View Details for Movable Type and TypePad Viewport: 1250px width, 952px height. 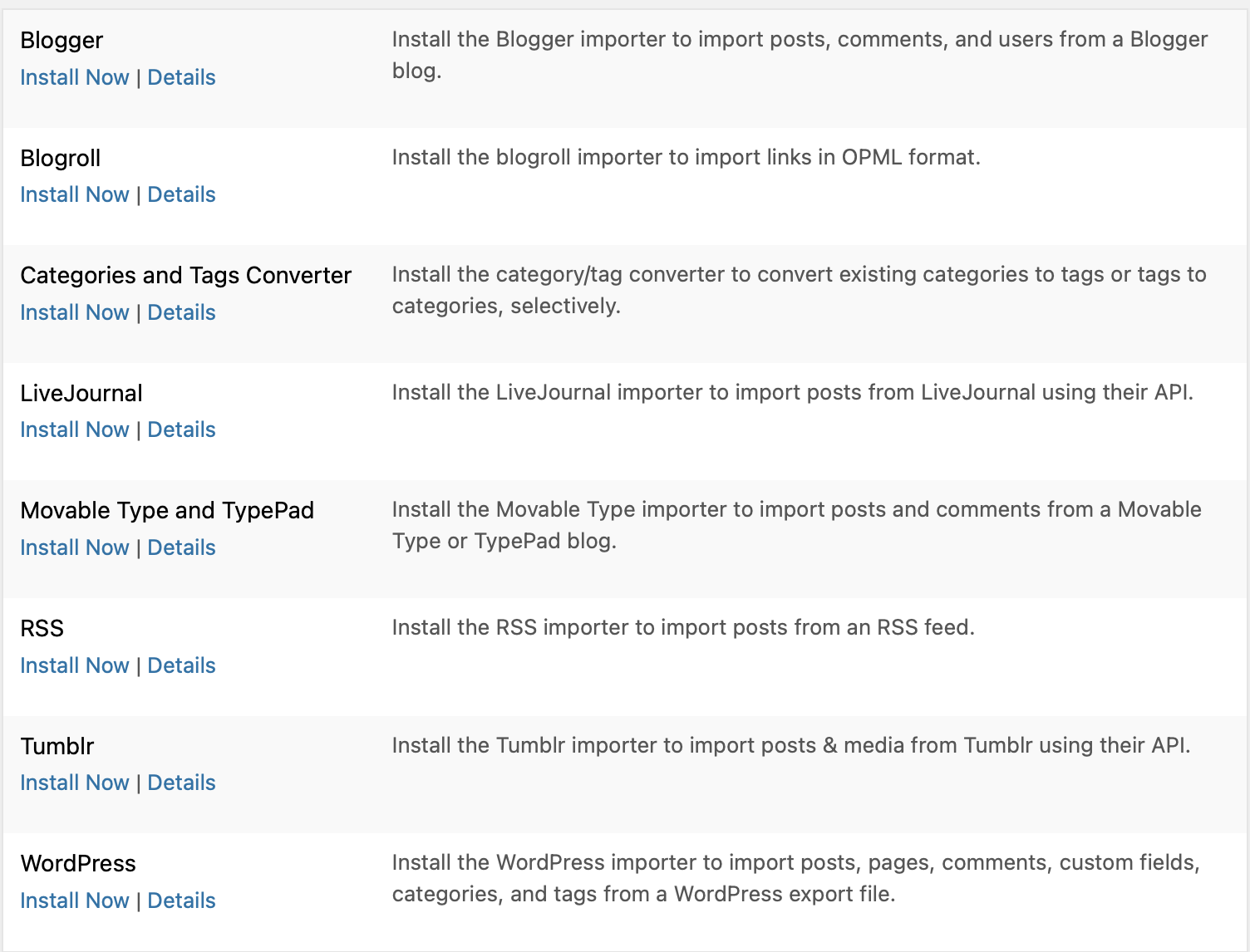[181, 547]
